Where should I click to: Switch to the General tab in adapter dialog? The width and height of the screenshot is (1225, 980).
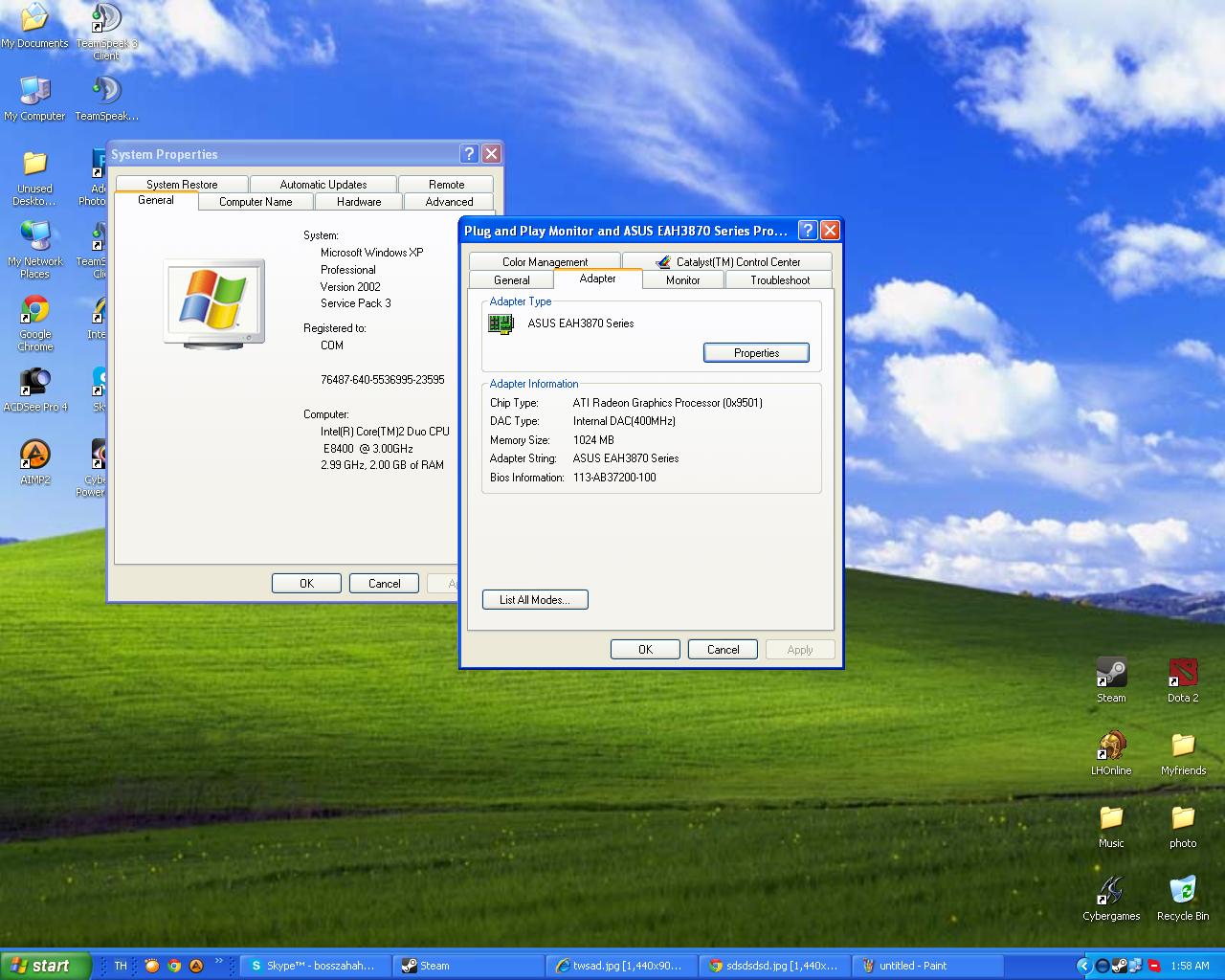[512, 279]
